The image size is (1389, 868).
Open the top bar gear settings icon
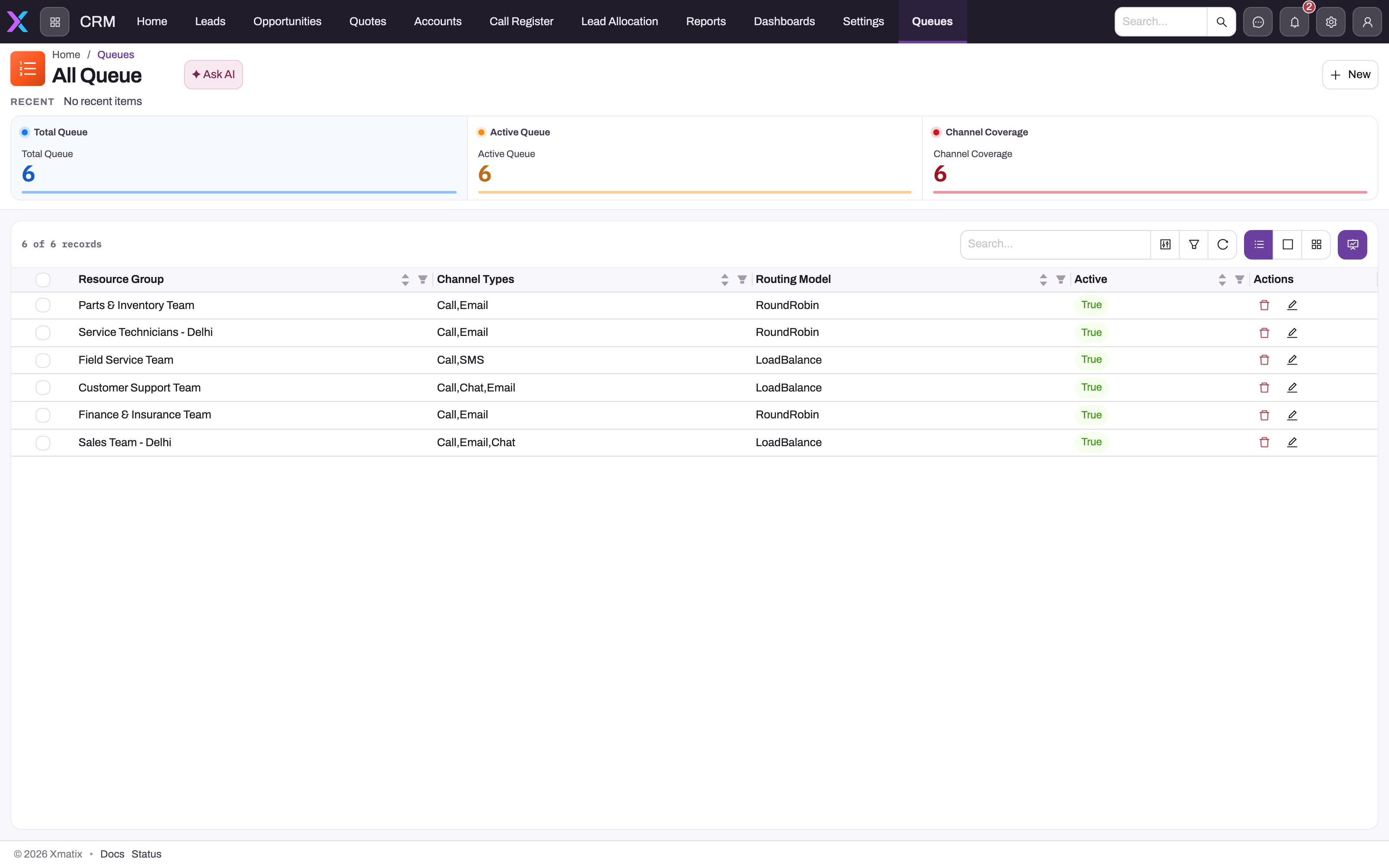tap(1330, 22)
